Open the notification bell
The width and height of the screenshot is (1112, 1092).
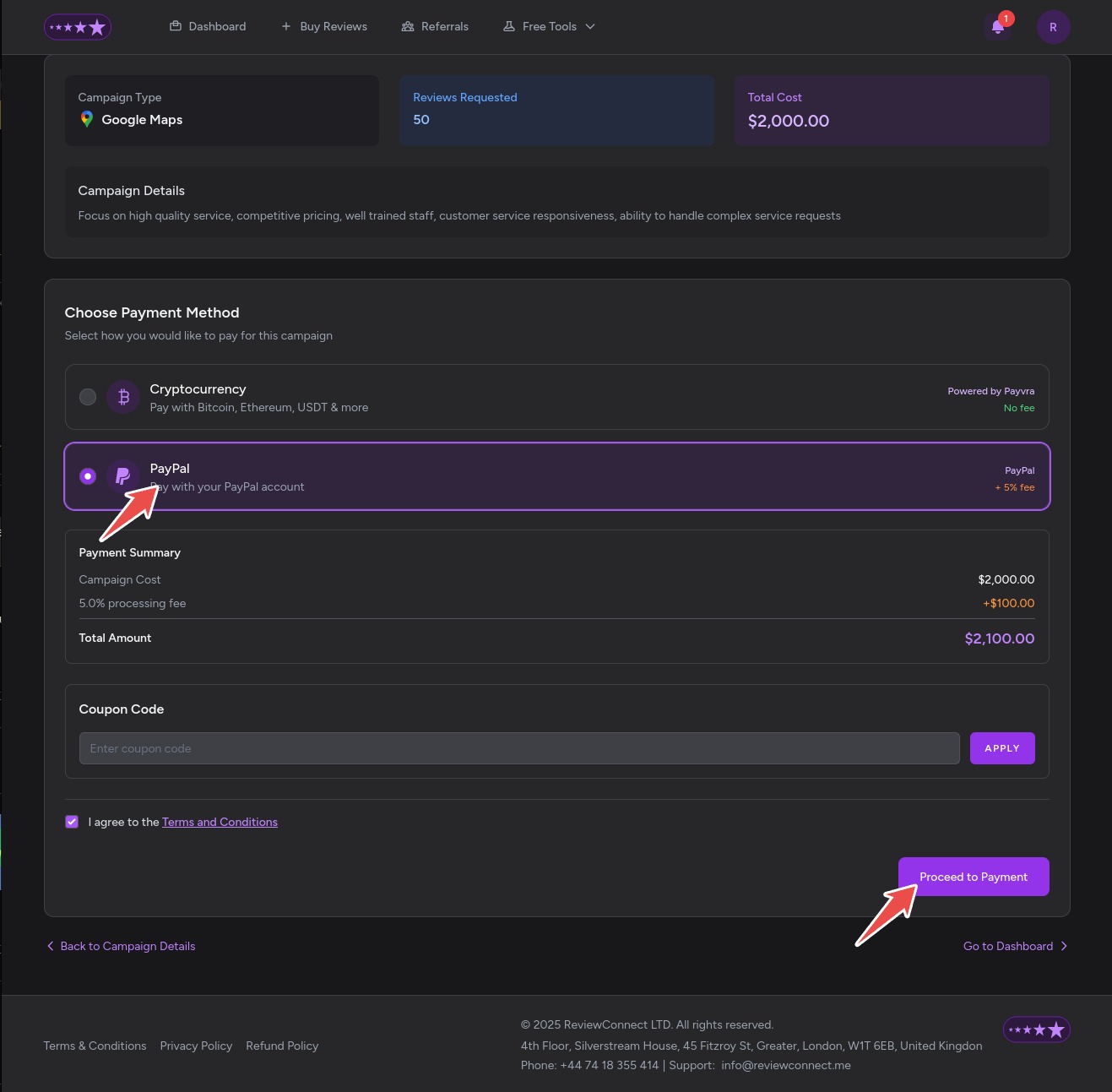[x=997, y=27]
